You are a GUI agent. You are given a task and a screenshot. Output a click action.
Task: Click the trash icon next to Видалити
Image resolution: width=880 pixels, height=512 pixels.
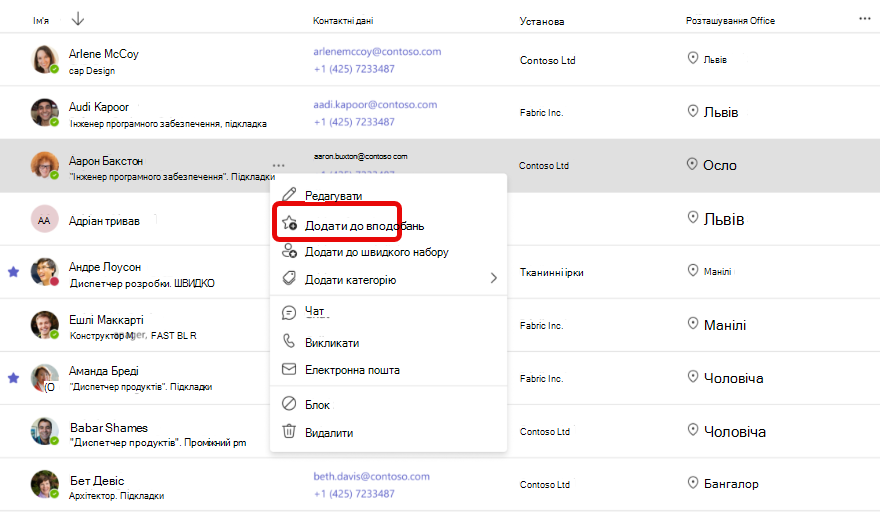(x=289, y=431)
